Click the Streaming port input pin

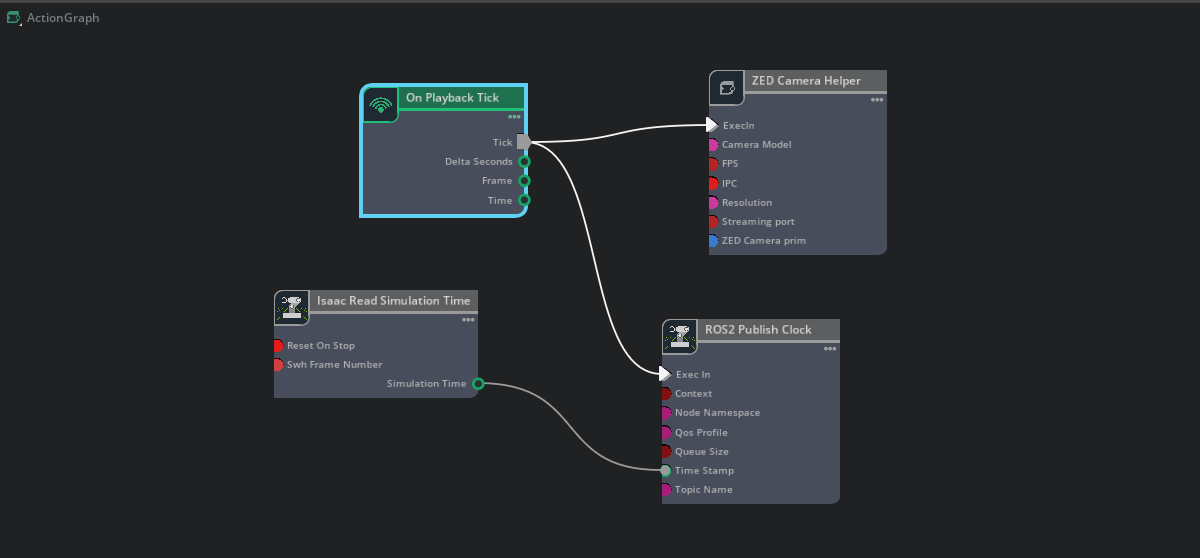[x=712, y=222]
